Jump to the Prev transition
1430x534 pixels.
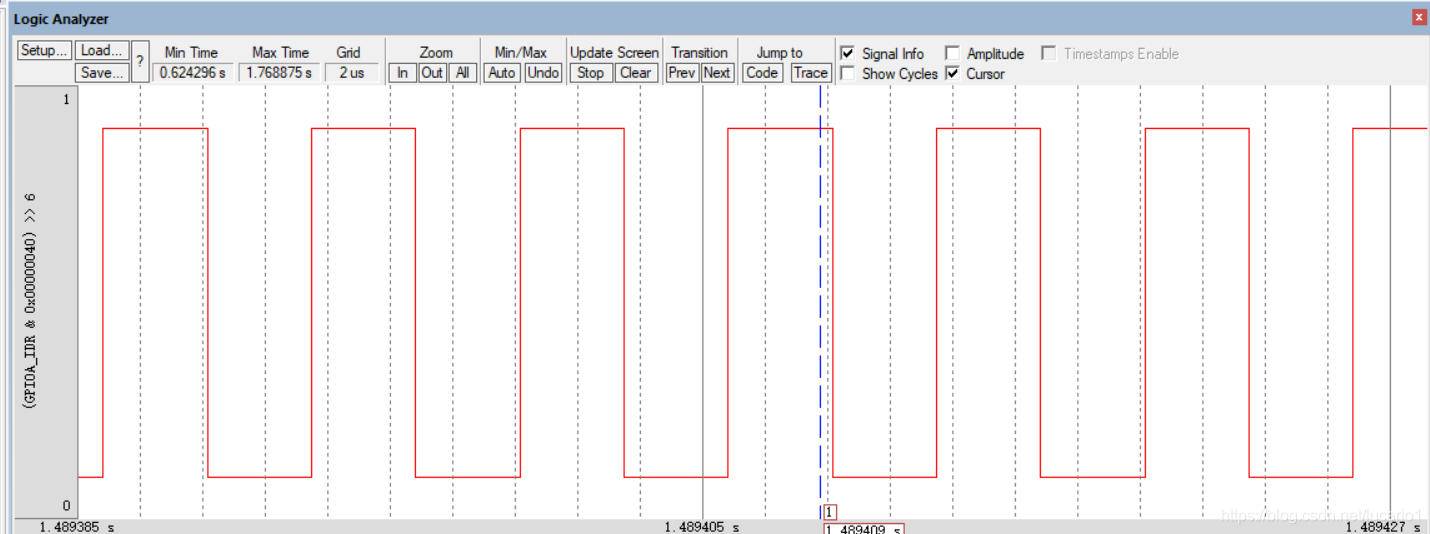[x=682, y=72]
